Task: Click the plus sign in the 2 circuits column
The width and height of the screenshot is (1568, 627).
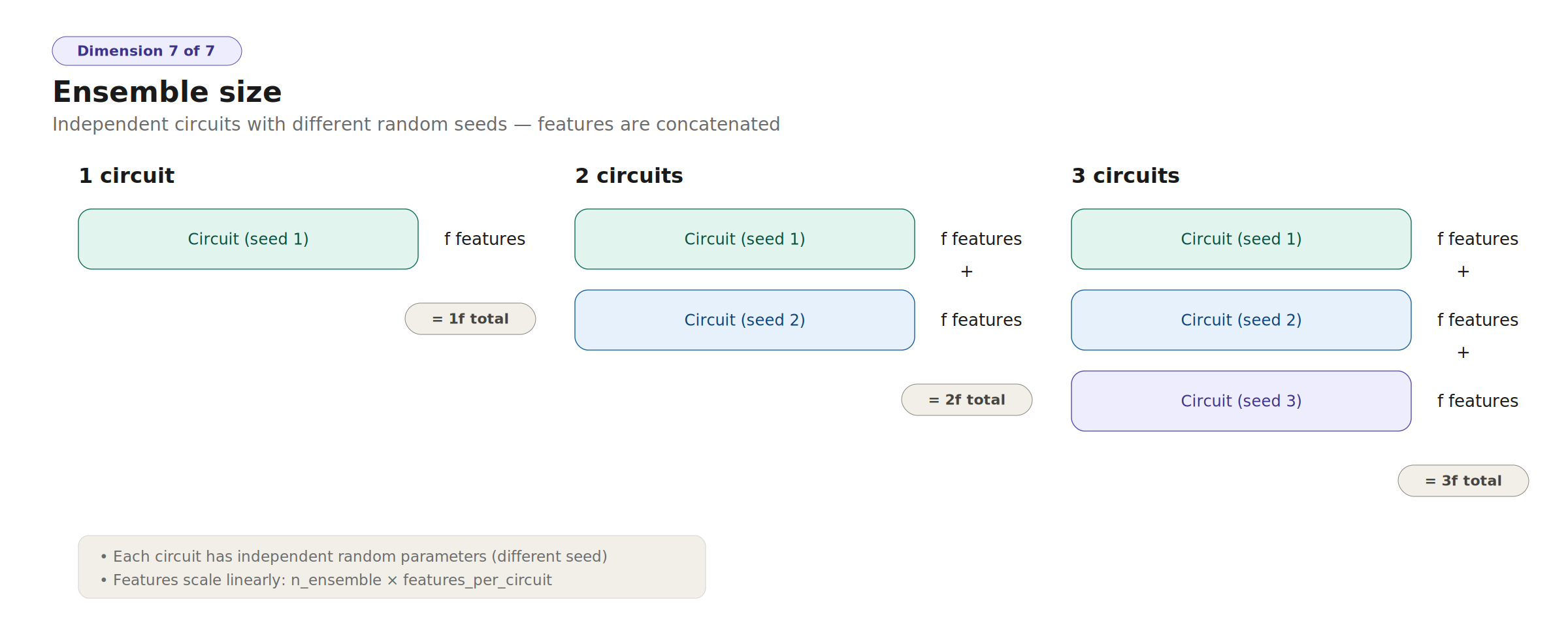Action: point(967,272)
